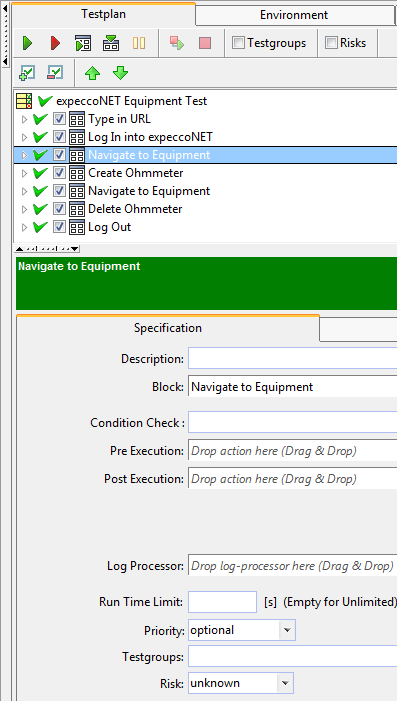Click the Pre Execution drop field
The image size is (397, 701).
(x=292, y=451)
